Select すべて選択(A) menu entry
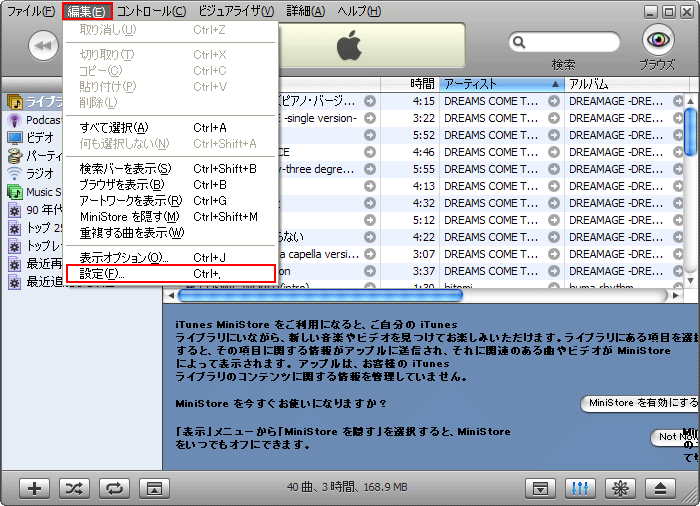The height and width of the screenshot is (506, 700). click(x=113, y=127)
